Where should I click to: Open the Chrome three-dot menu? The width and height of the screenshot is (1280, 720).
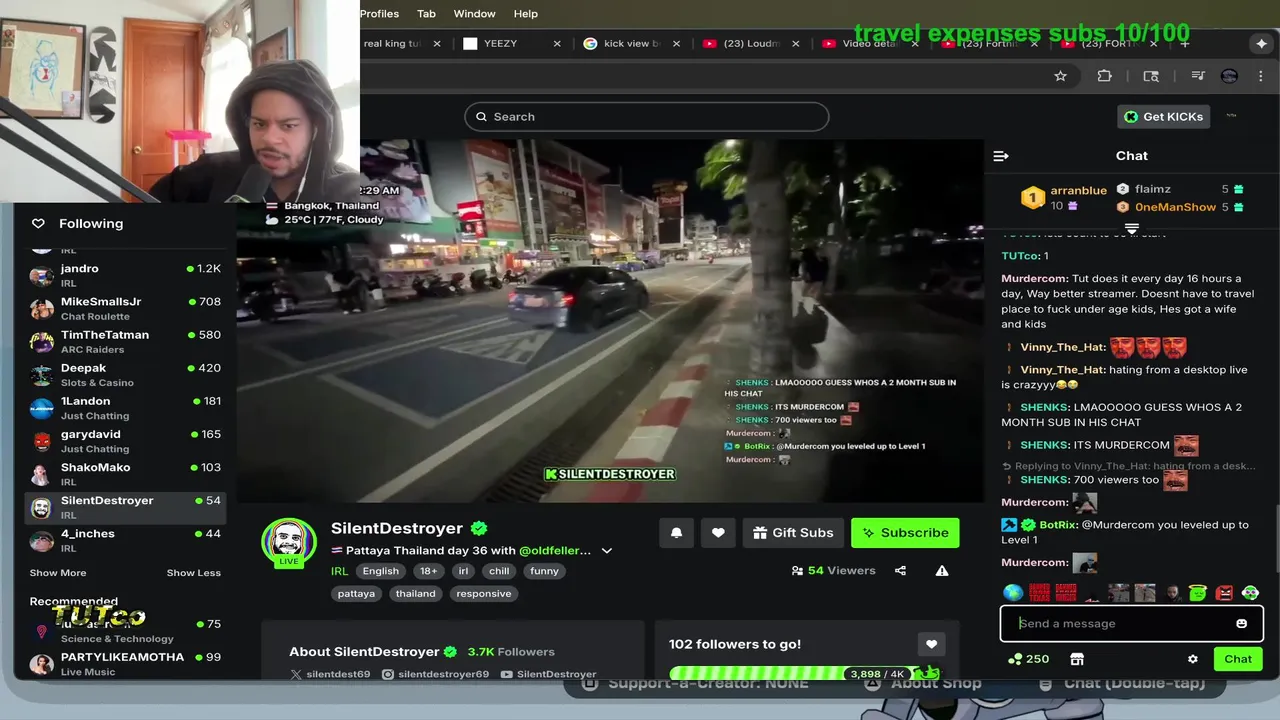click(x=1261, y=76)
